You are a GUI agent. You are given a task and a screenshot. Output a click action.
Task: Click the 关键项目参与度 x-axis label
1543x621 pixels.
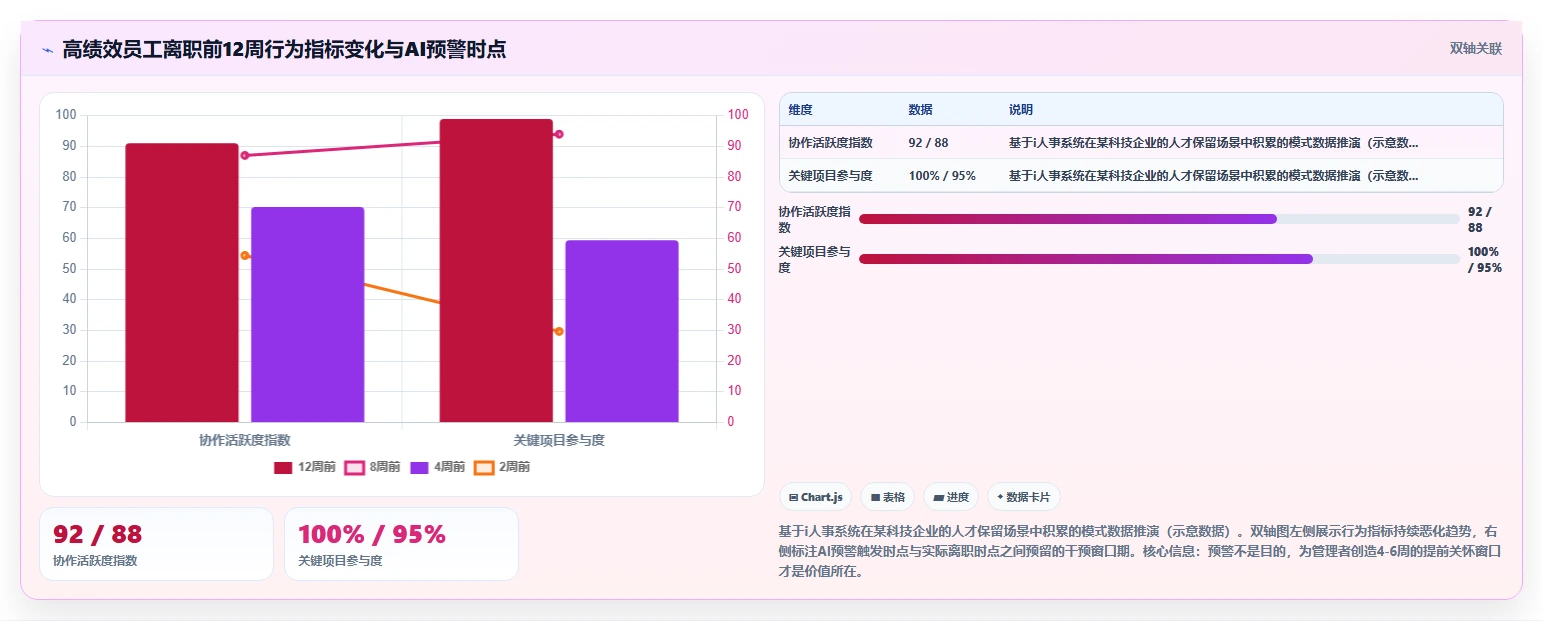559,440
